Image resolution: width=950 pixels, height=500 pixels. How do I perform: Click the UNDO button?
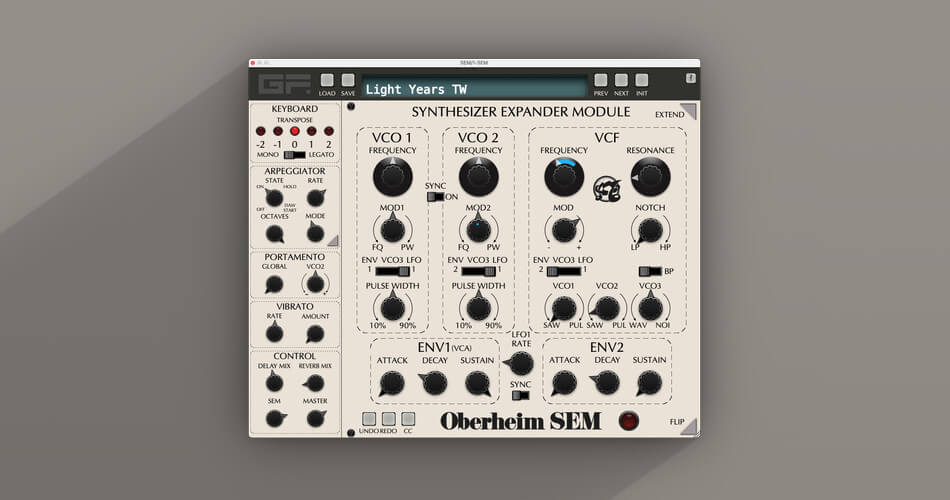click(369, 419)
